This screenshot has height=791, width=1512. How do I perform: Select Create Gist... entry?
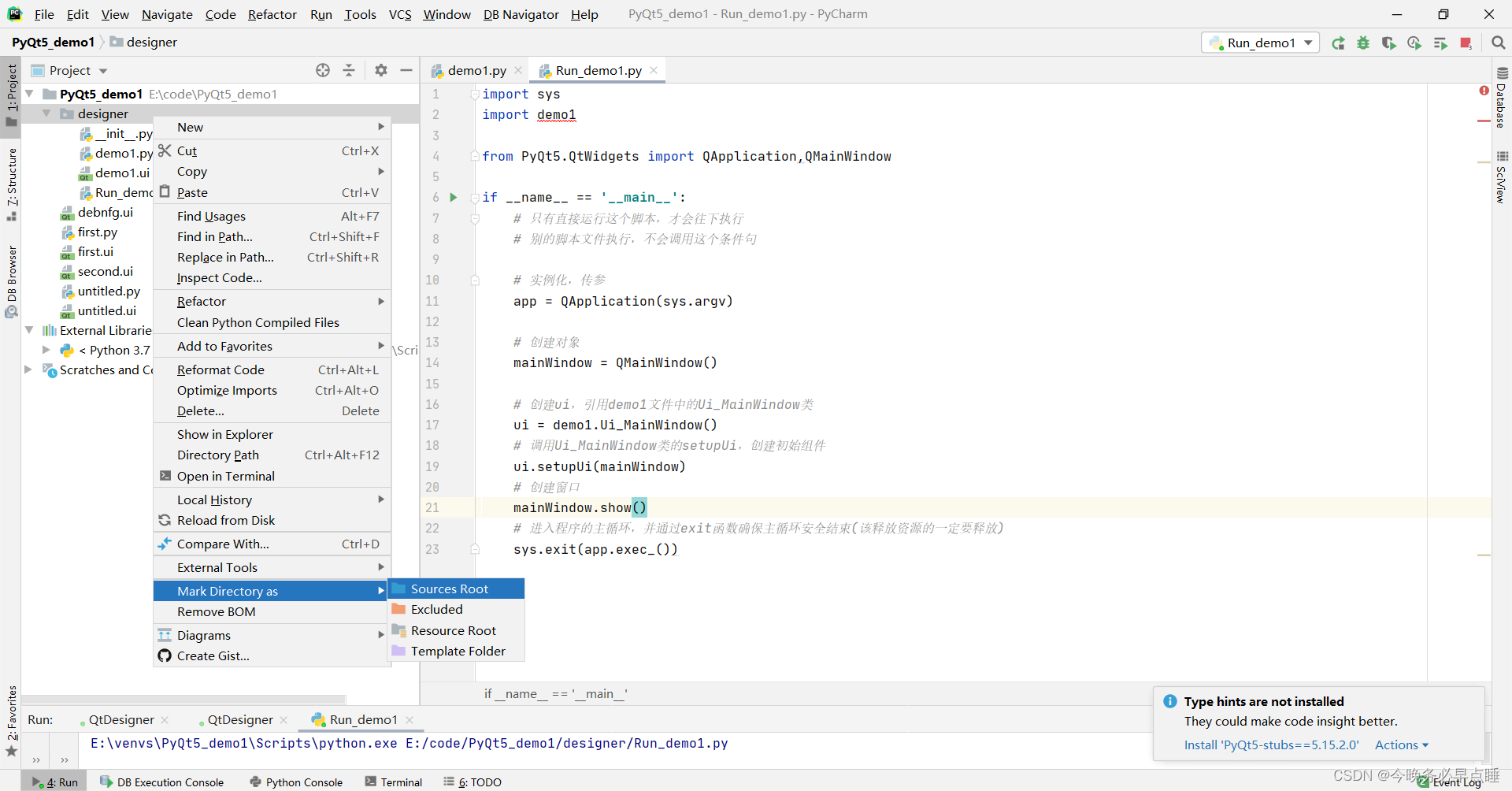point(272,655)
